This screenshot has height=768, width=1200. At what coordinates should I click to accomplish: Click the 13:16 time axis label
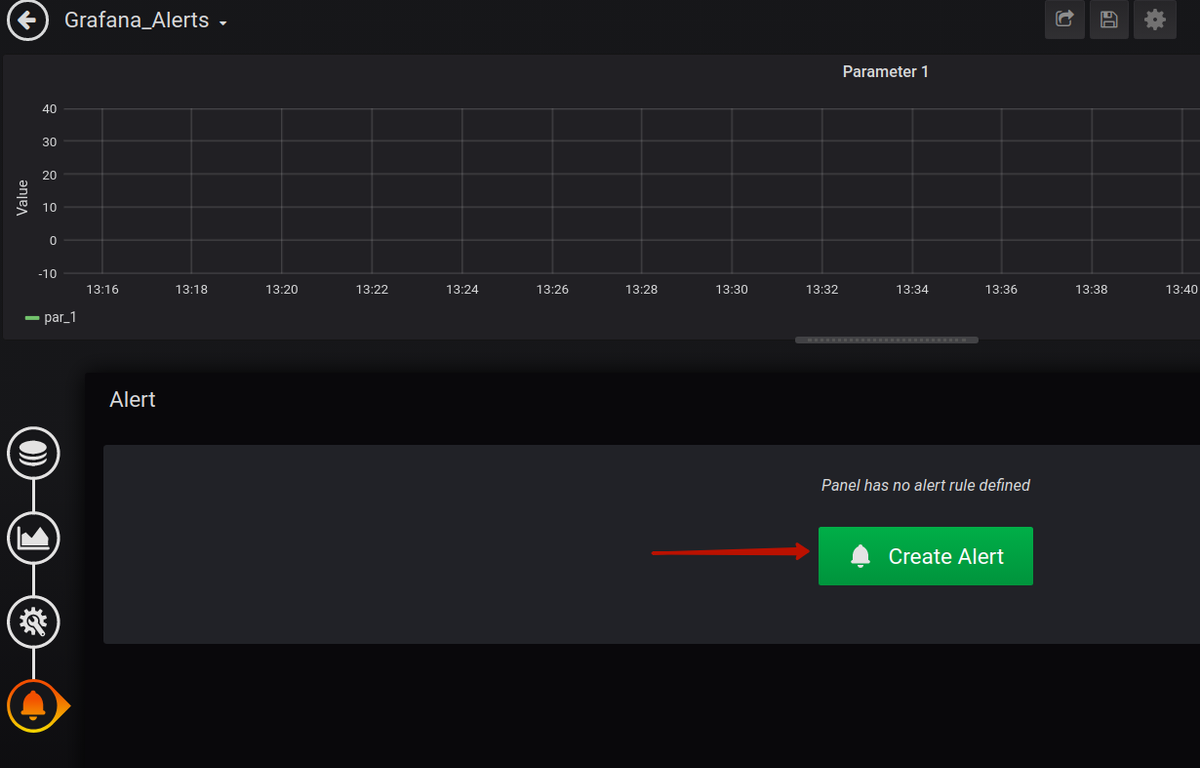[x=102, y=289]
